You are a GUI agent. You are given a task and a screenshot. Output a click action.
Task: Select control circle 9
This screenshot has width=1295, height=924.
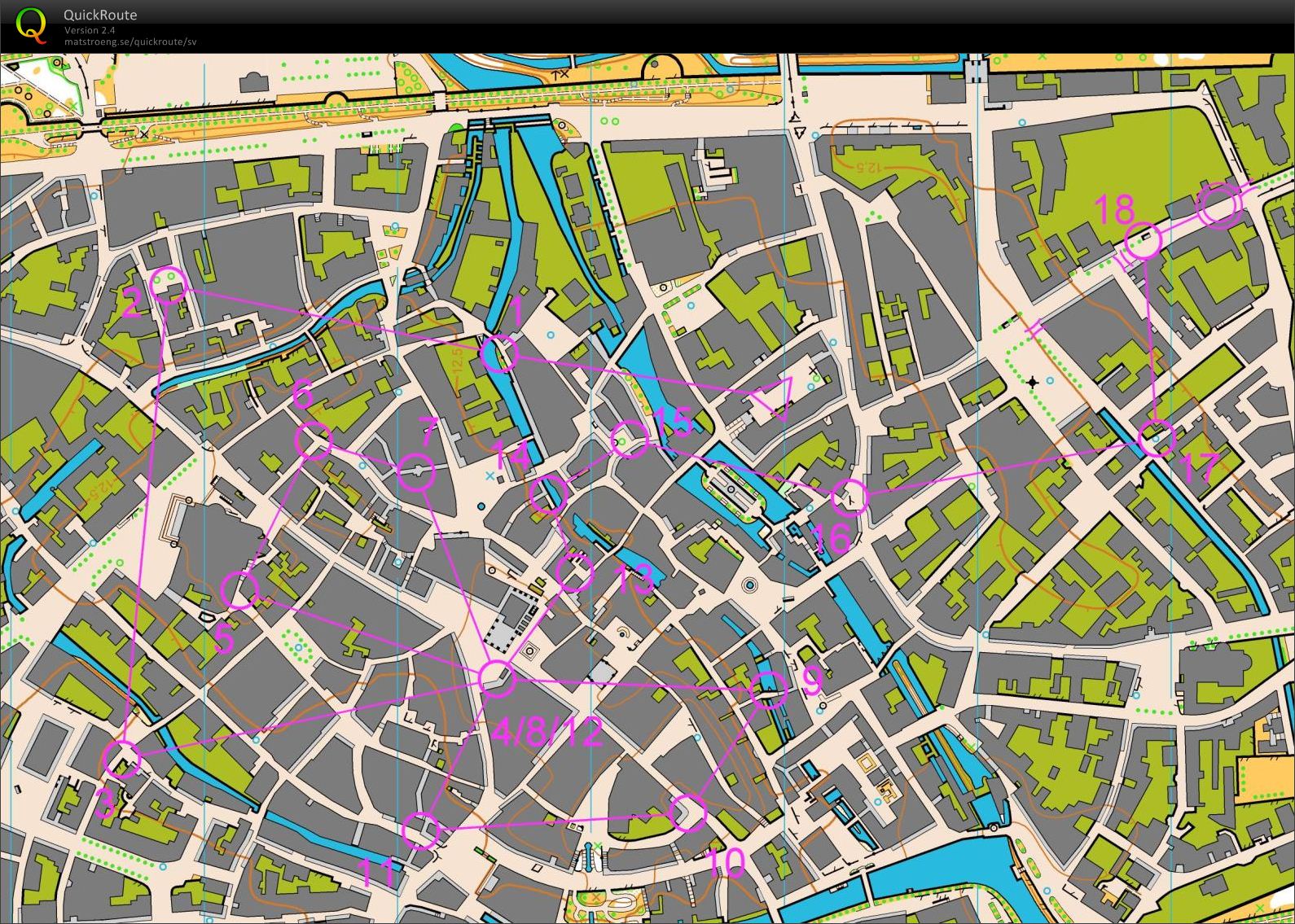768,691
